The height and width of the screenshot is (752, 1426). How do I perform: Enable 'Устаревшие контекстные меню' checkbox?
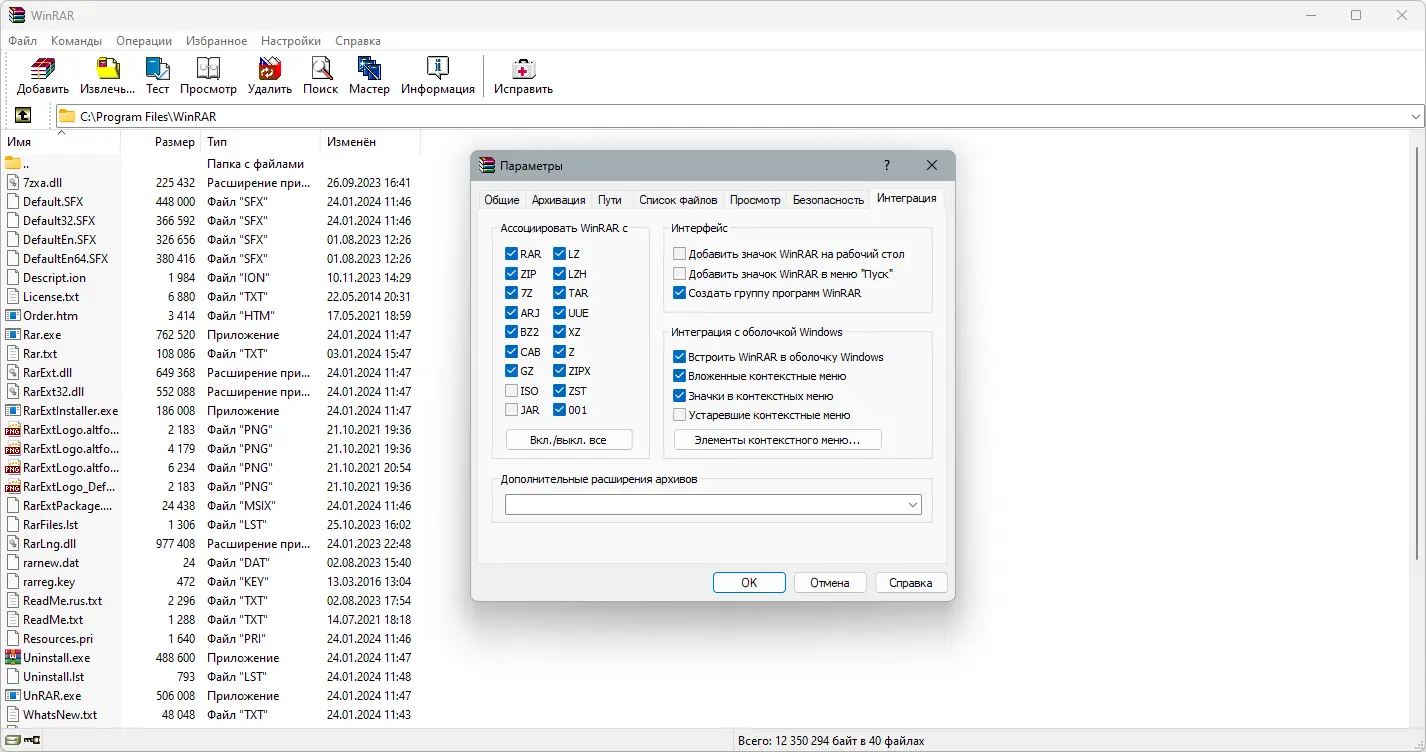tap(680, 415)
